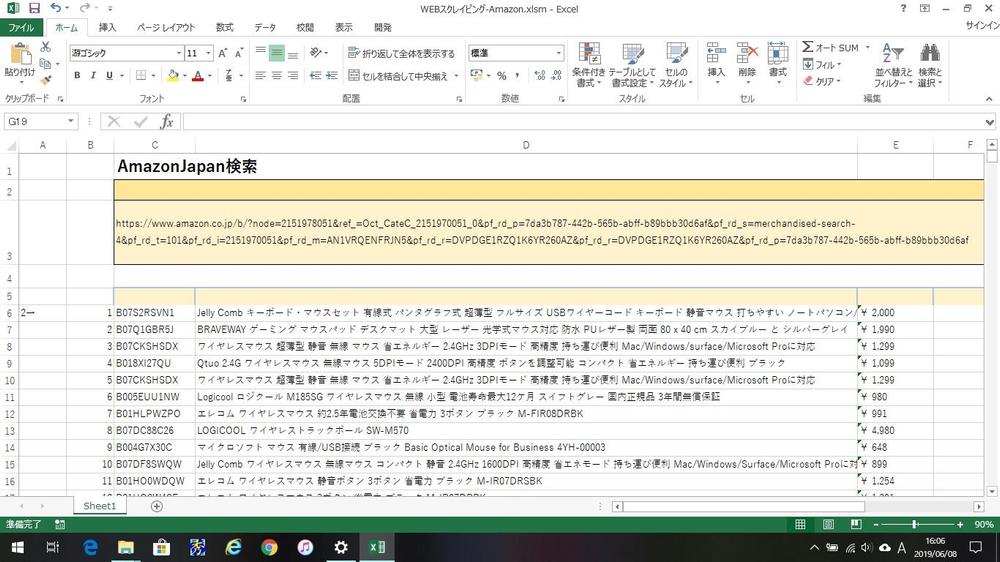Decrease font size with small A

pyautogui.click(x=239, y=53)
